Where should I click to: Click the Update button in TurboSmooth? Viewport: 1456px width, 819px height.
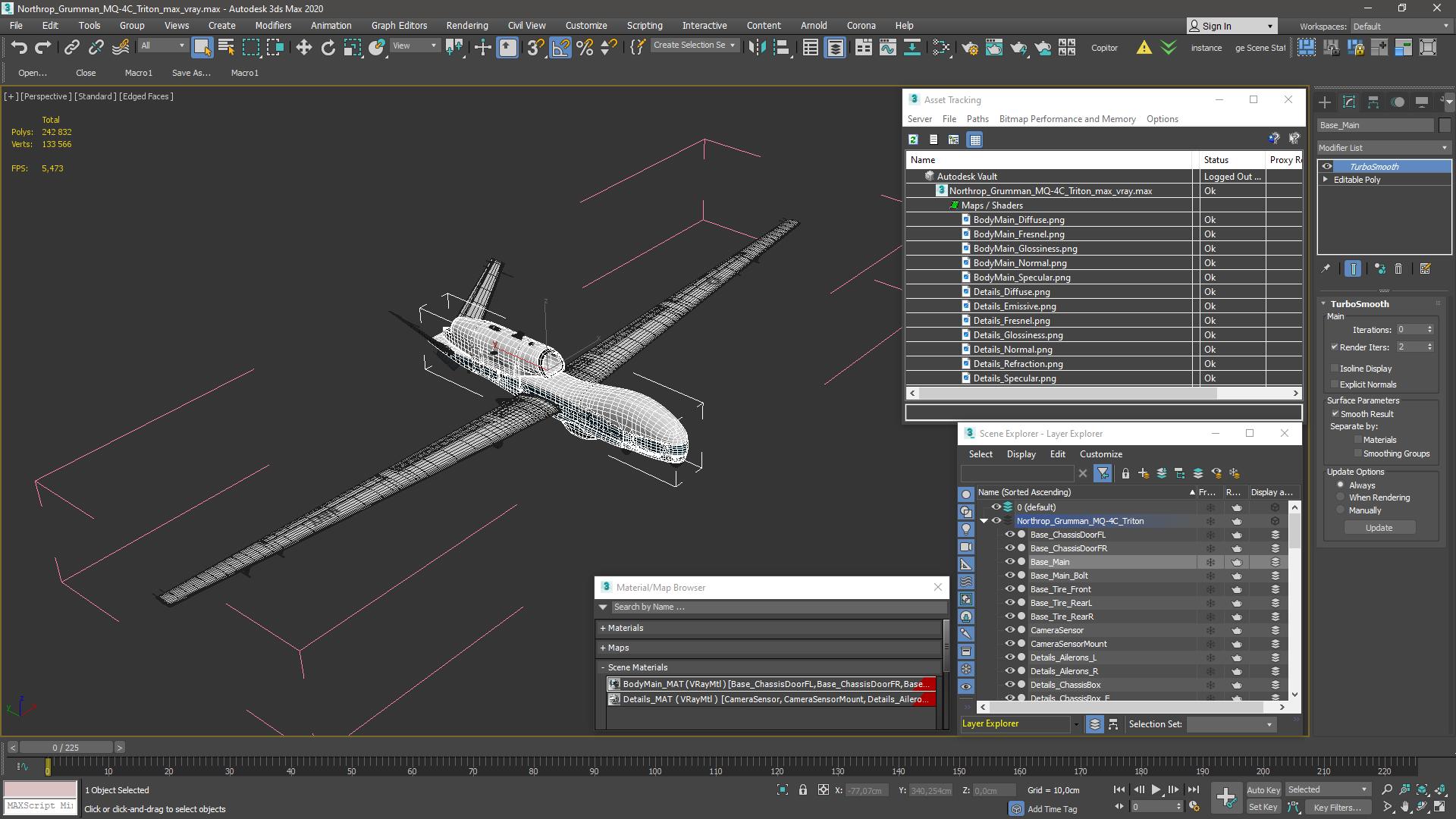tap(1379, 528)
